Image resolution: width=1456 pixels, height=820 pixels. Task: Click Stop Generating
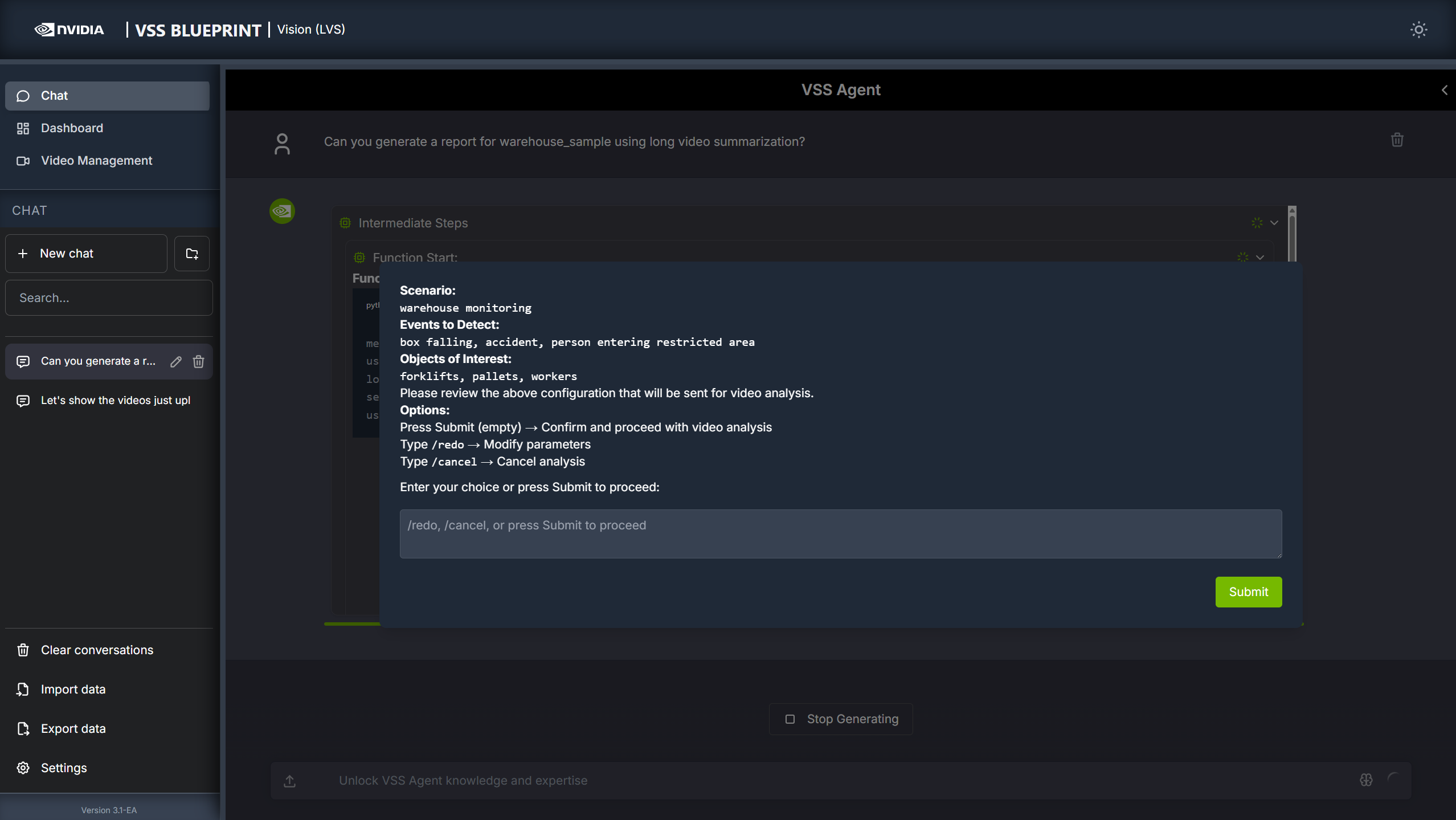coord(841,719)
